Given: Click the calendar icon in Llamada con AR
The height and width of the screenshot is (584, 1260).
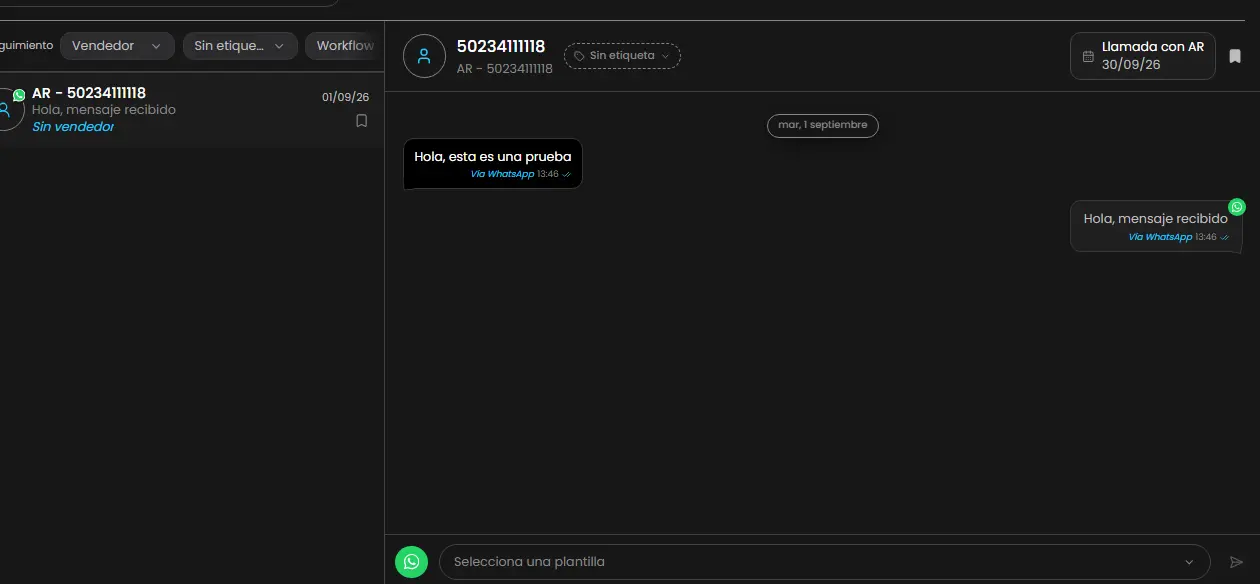Looking at the screenshot, I should pyautogui.click(x=1088, y=56).
